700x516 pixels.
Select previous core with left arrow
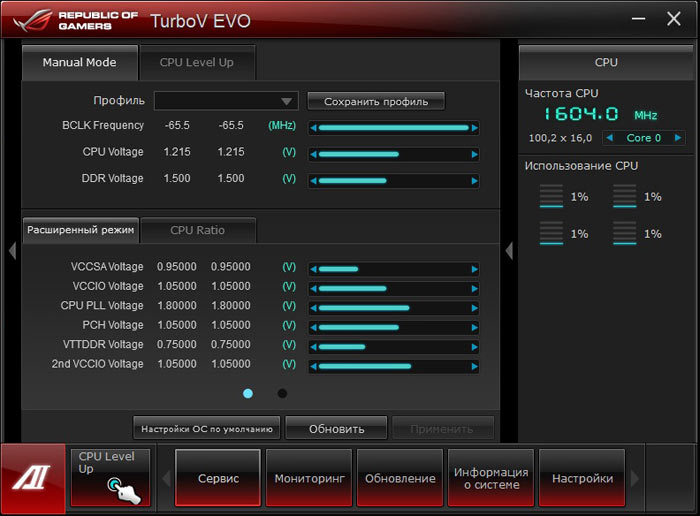[608, 138]
